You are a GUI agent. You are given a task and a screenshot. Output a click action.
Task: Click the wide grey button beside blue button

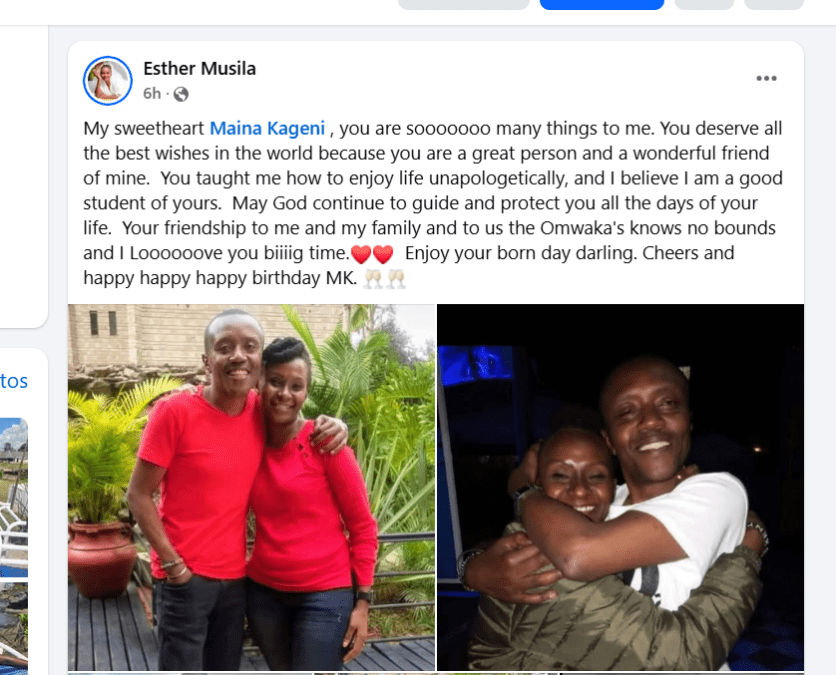(x=464, y=5)
